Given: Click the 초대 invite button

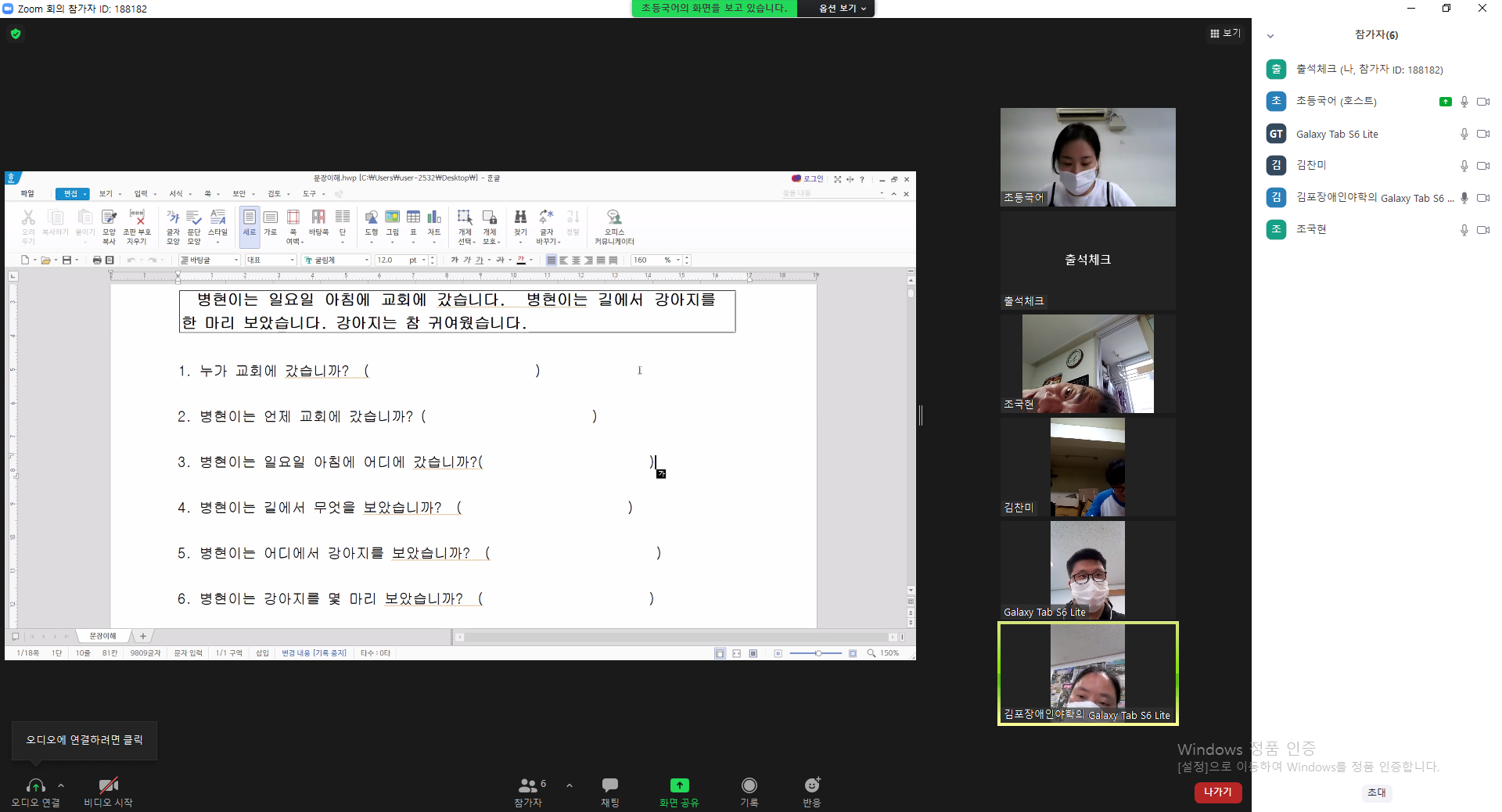Looking at the screenshot, I should pos(1376,792).
